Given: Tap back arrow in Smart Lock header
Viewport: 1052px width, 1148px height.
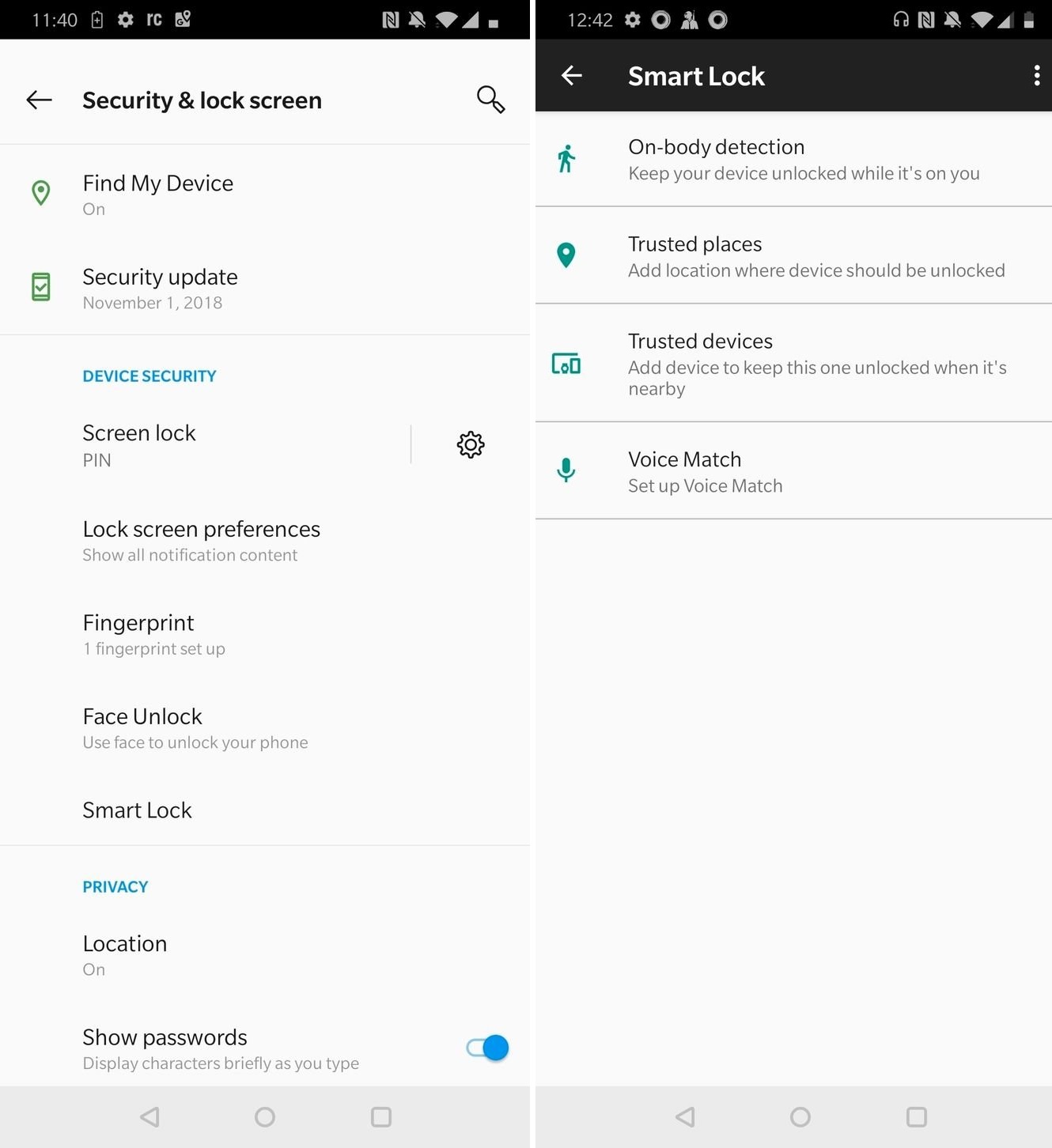Looking at the screenshot, I should pos(571,76).
